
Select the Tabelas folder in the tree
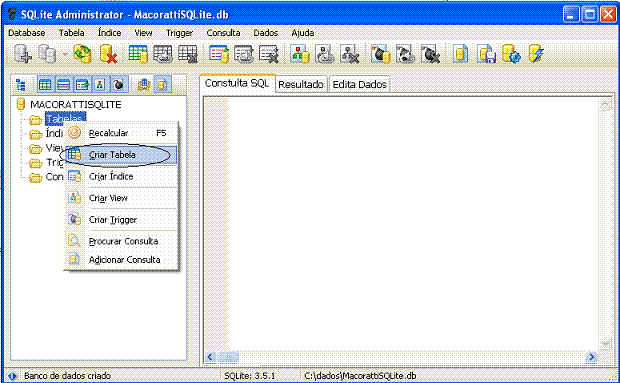tap(64, 118)
